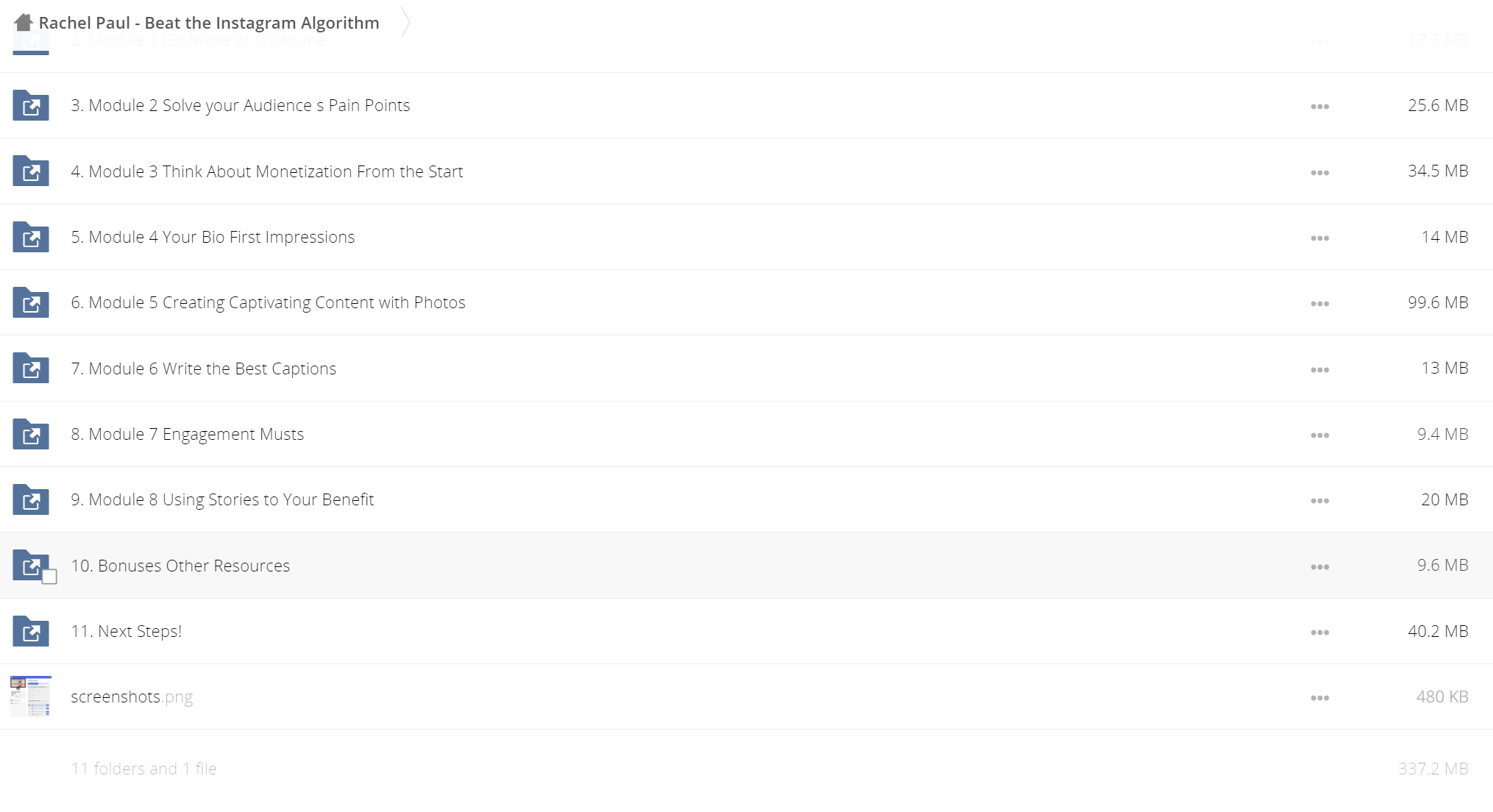The image size is (1493, 812).
Task: Click folder icon for Module 6 Captions
Action: click(x=31, y=368)
